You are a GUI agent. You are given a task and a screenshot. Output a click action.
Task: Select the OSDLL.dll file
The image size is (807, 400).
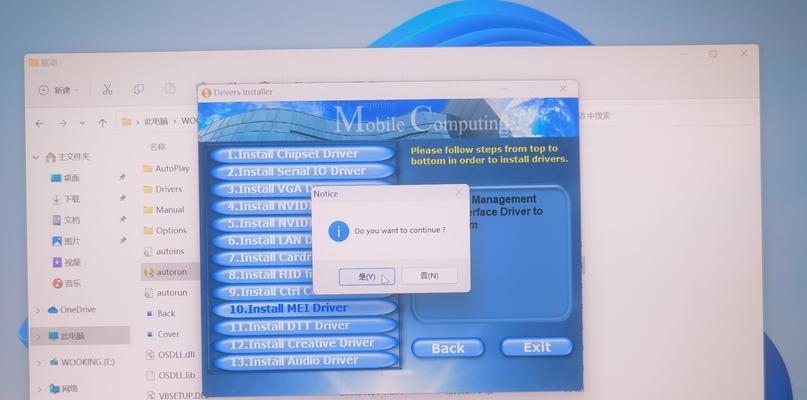170,355
